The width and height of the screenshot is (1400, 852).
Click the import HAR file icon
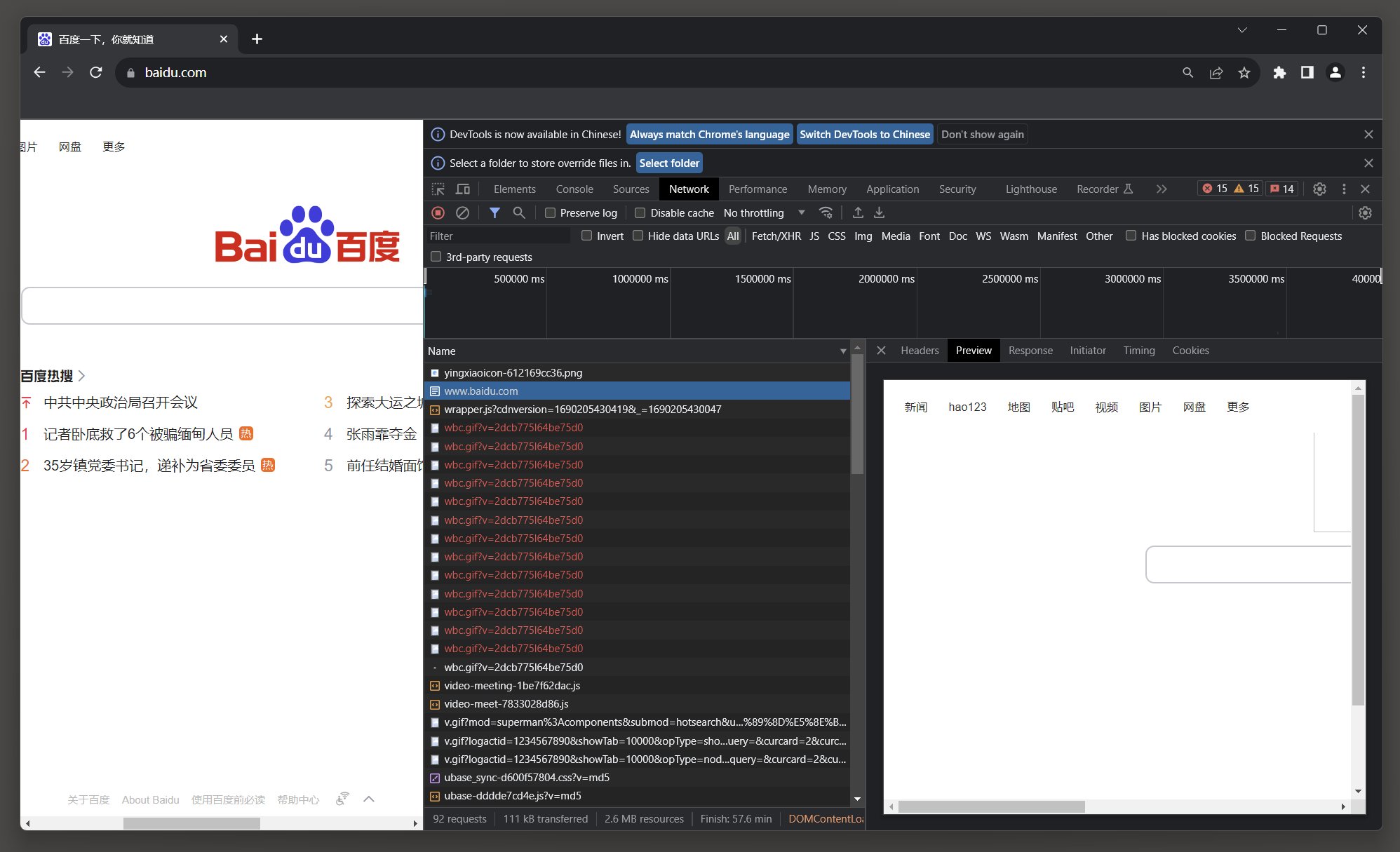click(x=858, y=212)
